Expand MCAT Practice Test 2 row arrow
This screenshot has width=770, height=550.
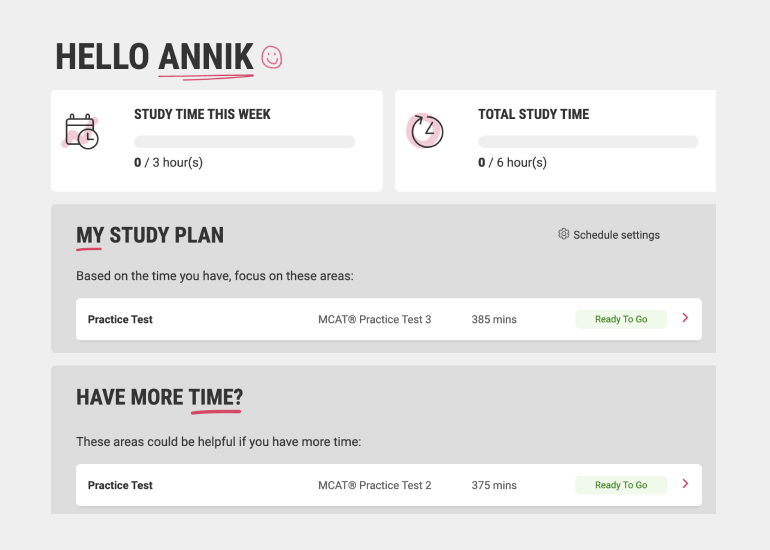685,484
